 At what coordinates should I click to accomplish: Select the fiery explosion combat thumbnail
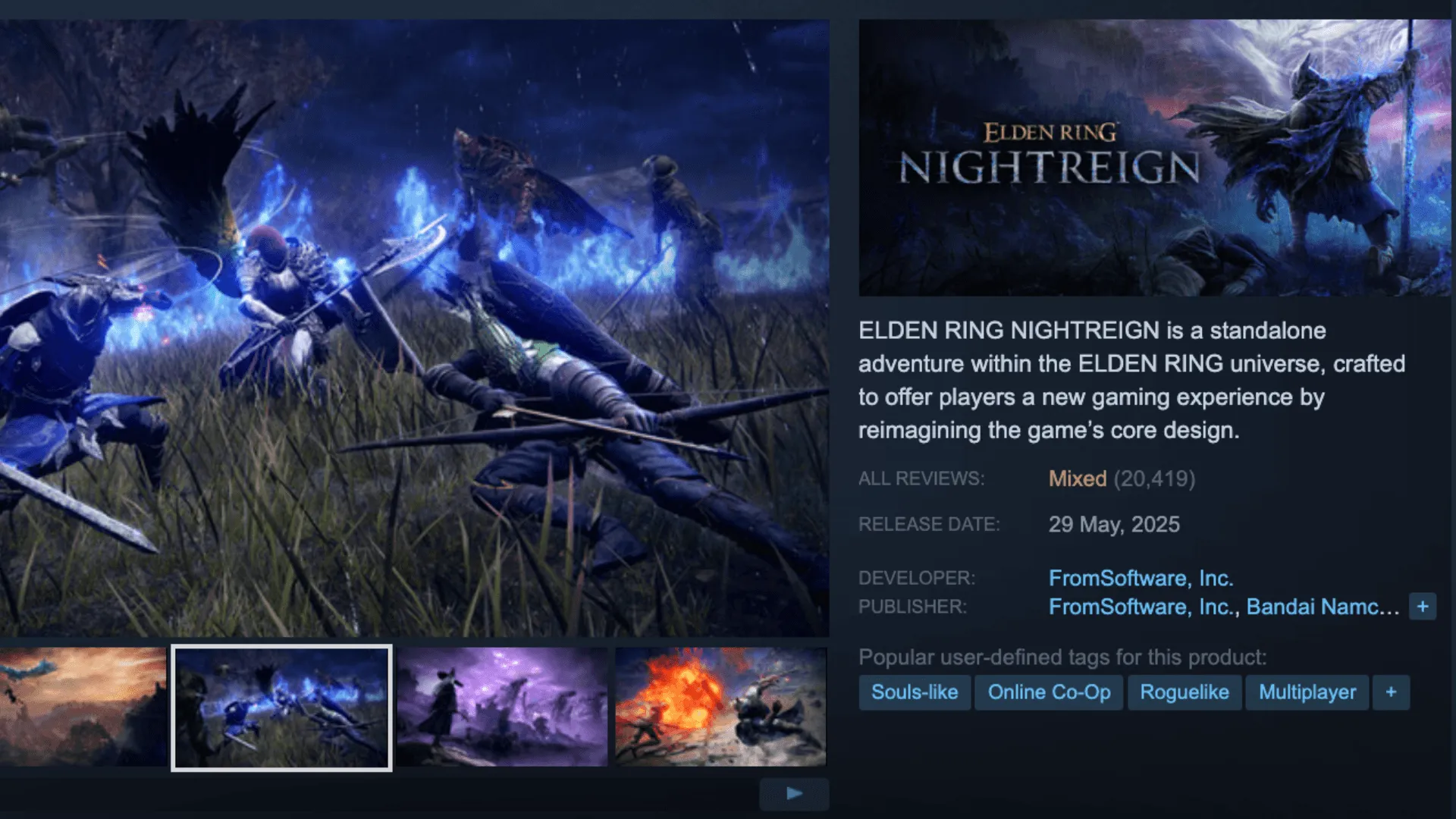tap(720, 707)
